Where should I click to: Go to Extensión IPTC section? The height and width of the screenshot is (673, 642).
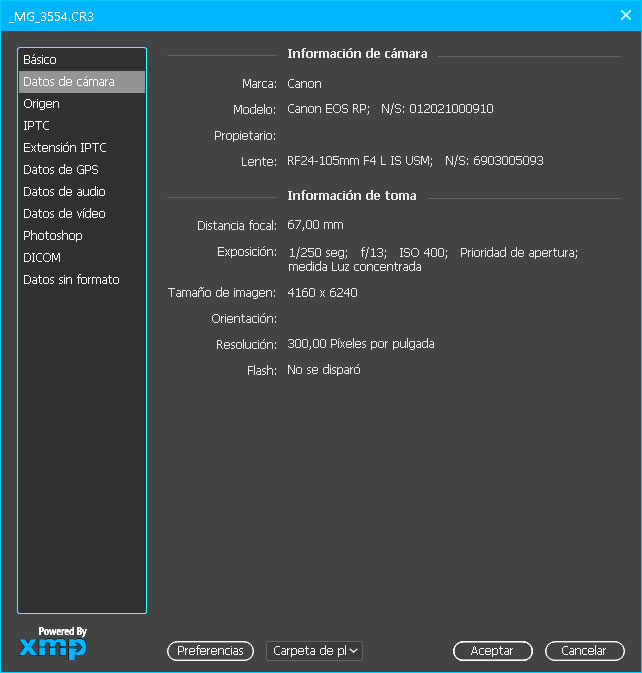tap(82, 148)
